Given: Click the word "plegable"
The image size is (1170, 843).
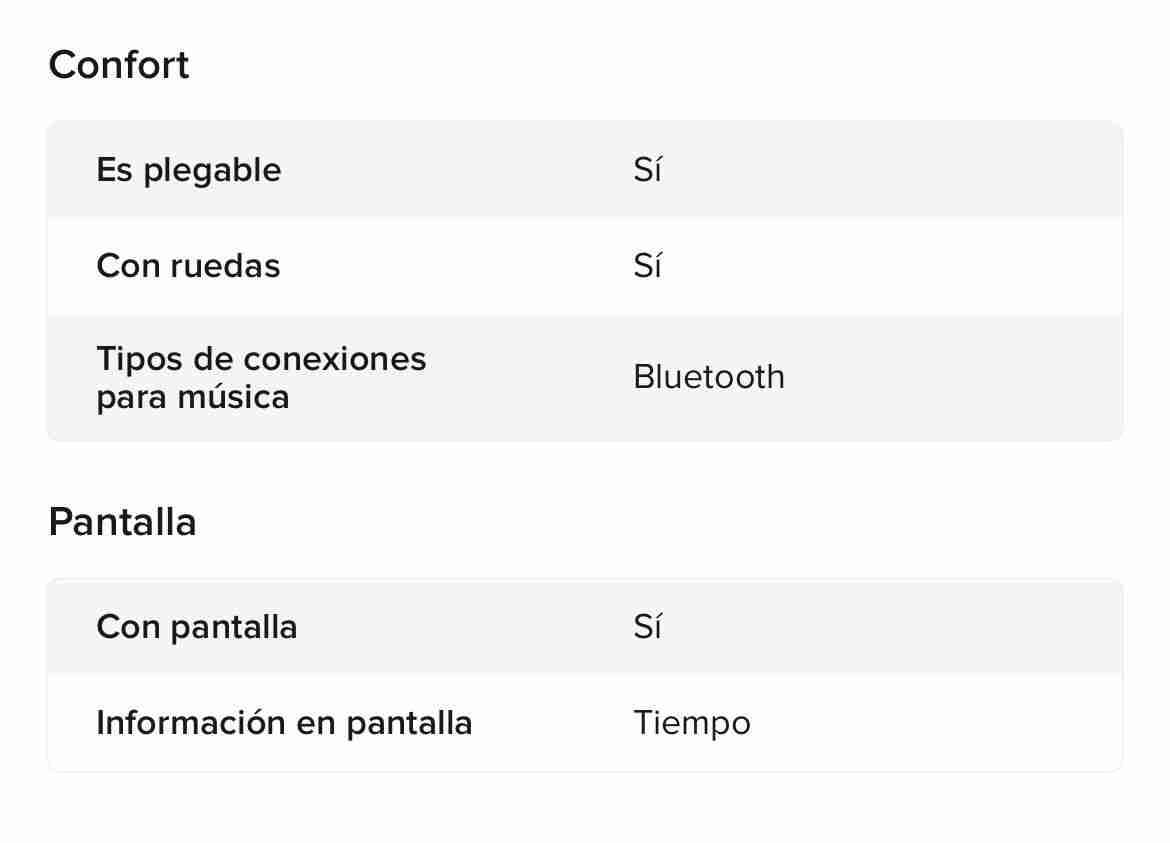Looking at the screenshot, I should coord(212,171).
